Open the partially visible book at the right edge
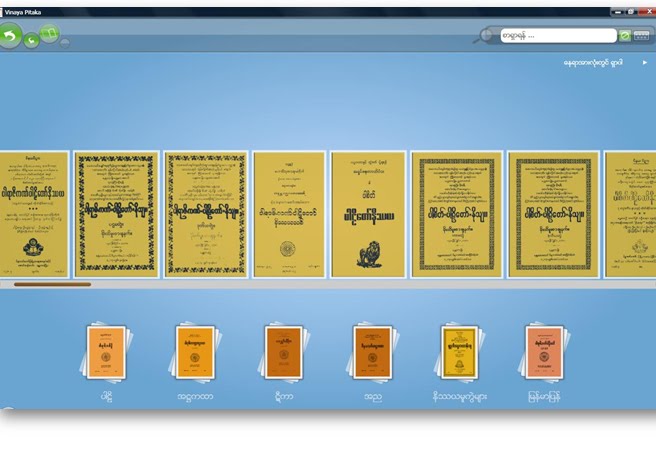Image resolution: width=656 pixels, height=472 pixels. 630,214
